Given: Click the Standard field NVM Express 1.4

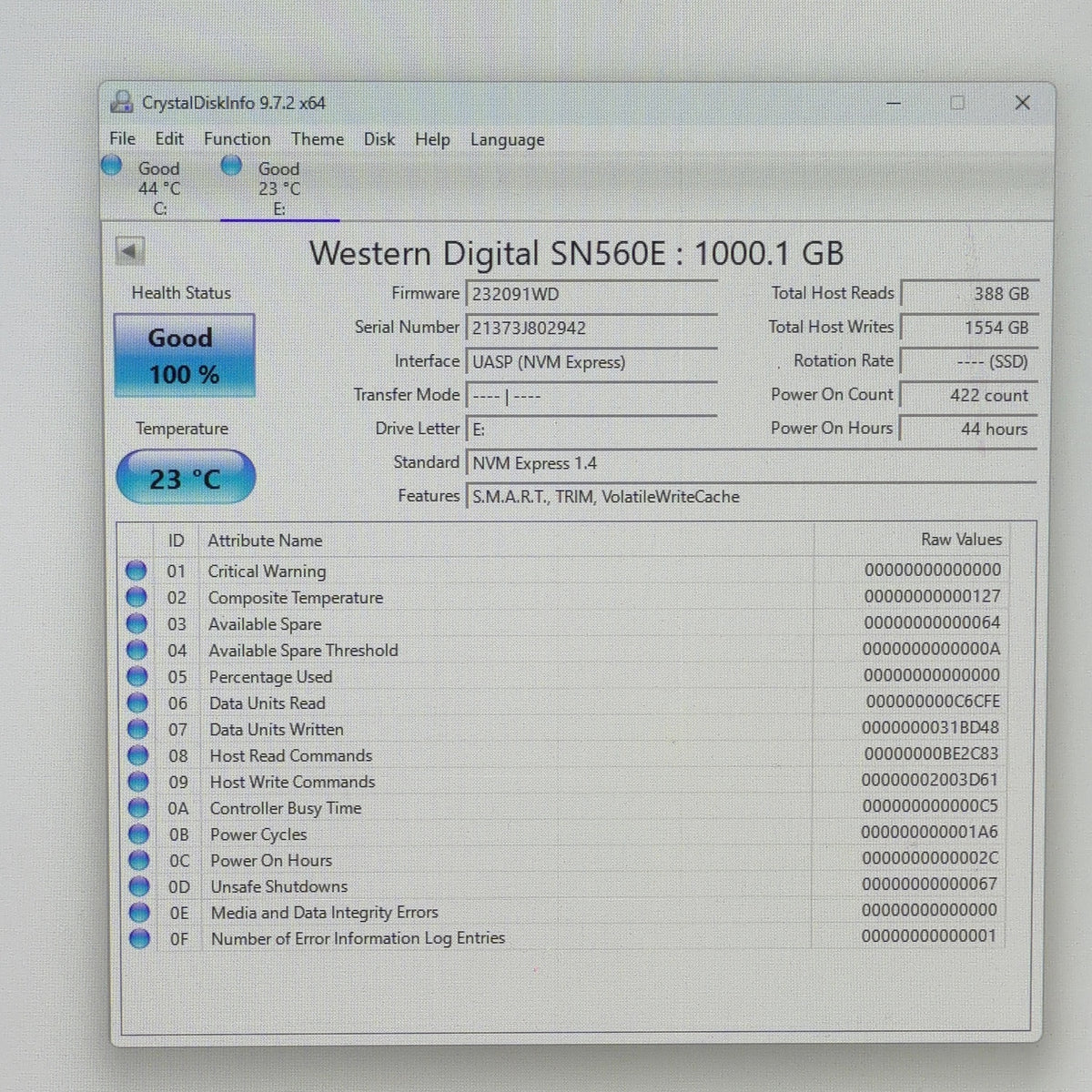Looking at the screenshot, I should (x=752, y=463).
